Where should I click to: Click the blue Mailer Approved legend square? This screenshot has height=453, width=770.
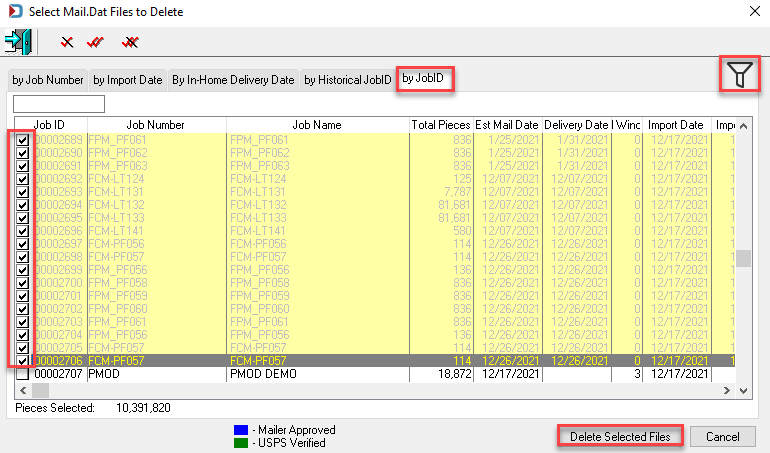241,430
